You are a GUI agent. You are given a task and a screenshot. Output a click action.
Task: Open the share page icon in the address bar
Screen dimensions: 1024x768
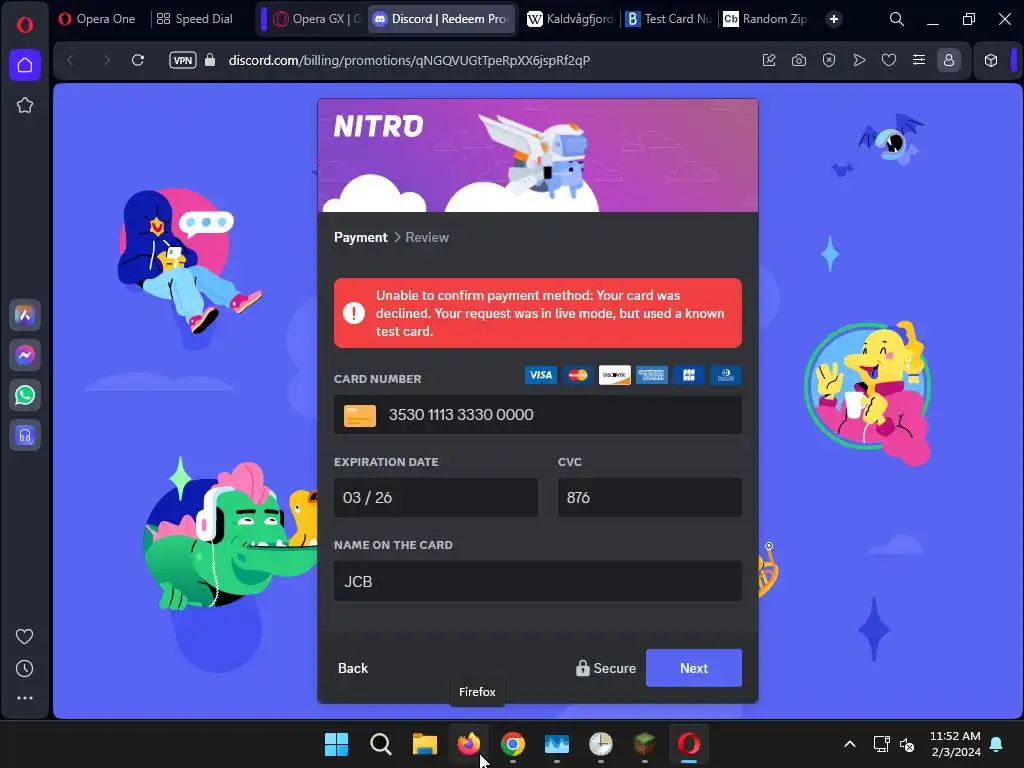(769, 60)
